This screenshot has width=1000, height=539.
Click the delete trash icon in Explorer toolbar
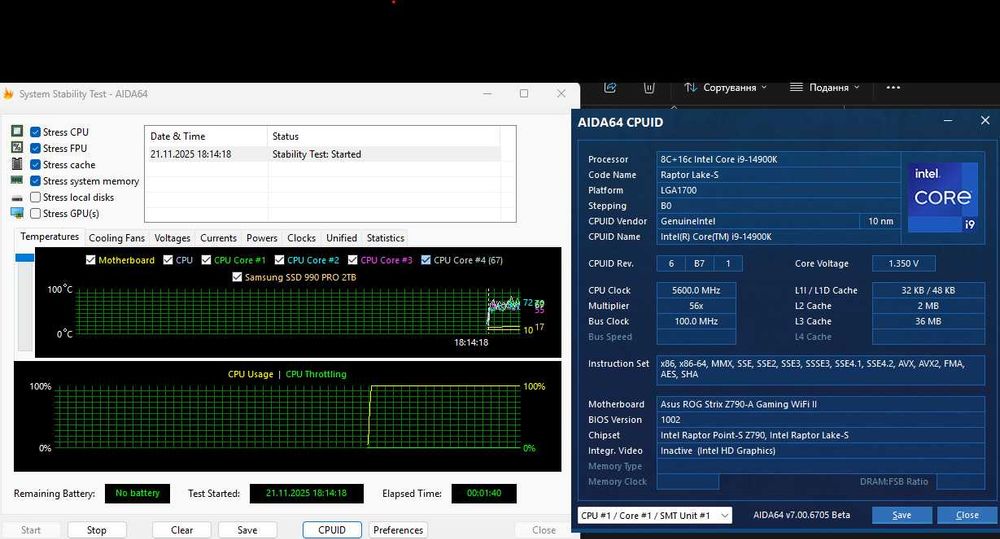click(x=649, y=87)
